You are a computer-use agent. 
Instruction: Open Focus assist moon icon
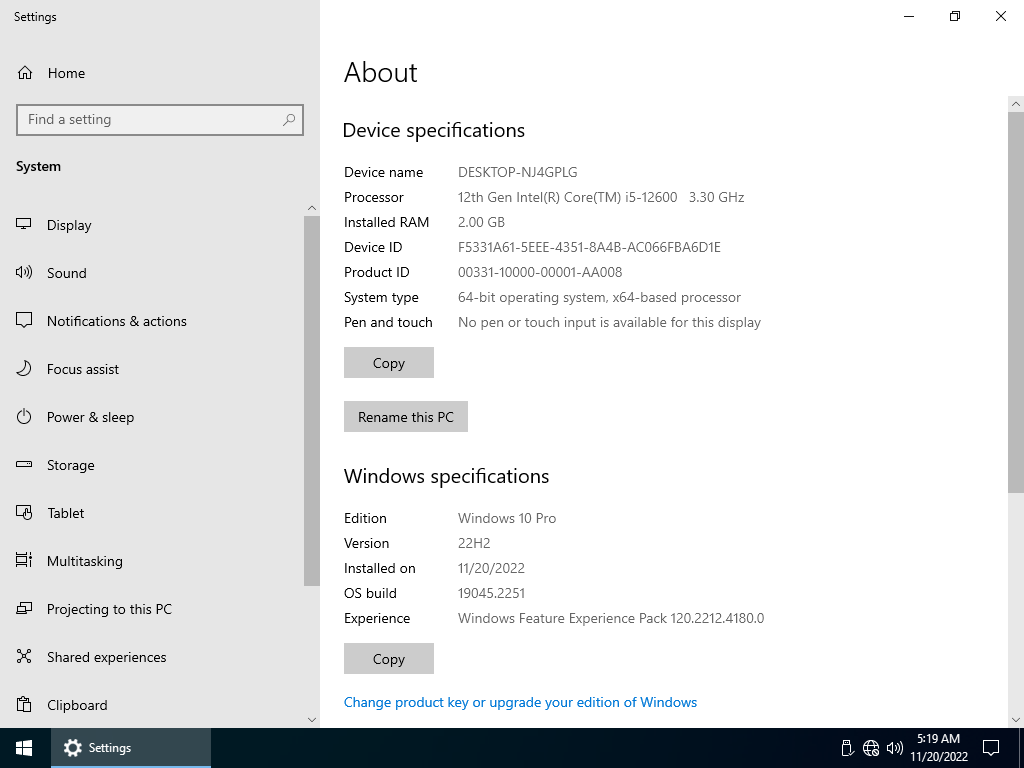[x=25, y=369]
